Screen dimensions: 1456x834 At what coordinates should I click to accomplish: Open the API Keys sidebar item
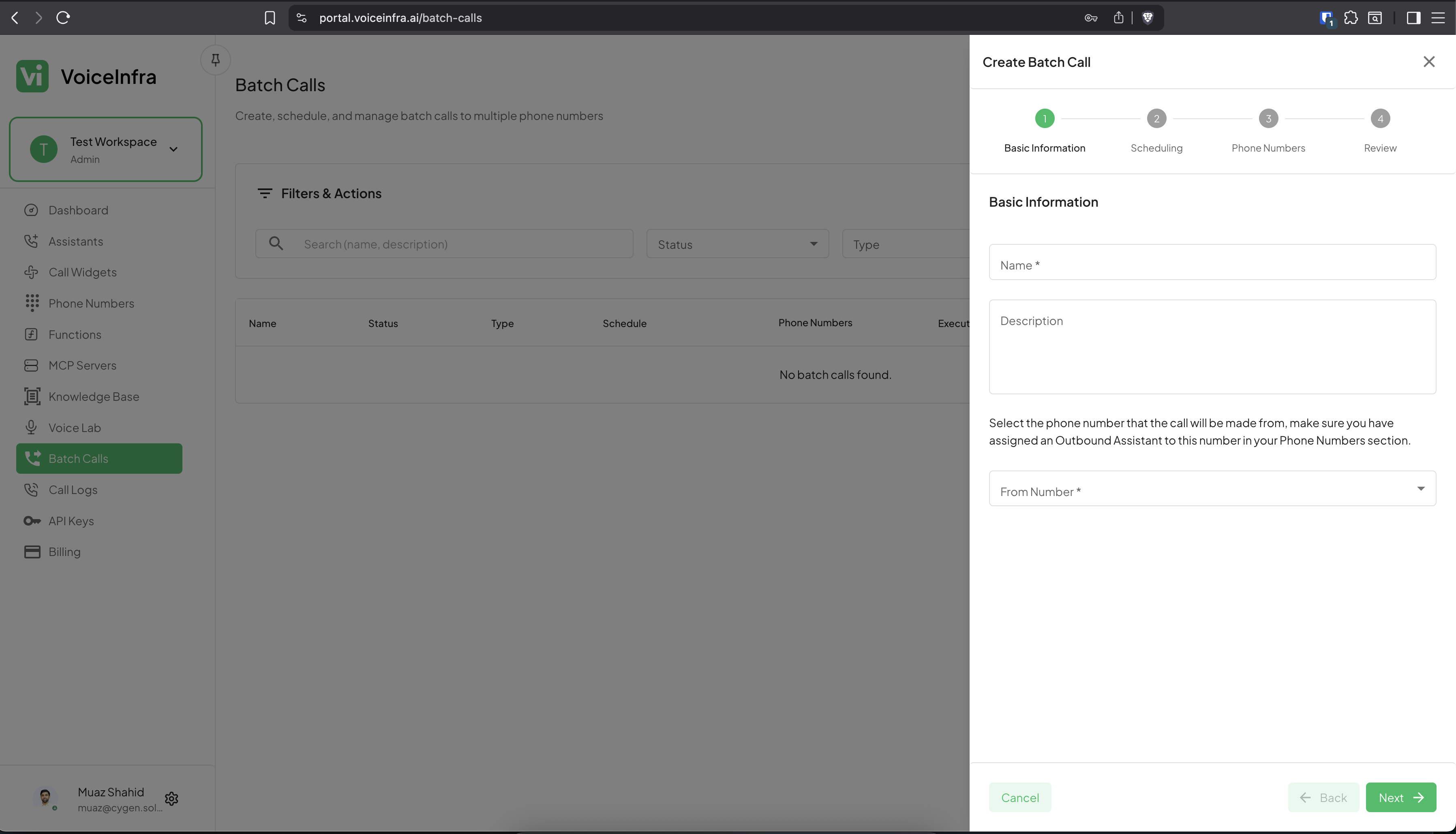(x=99, y=521)
